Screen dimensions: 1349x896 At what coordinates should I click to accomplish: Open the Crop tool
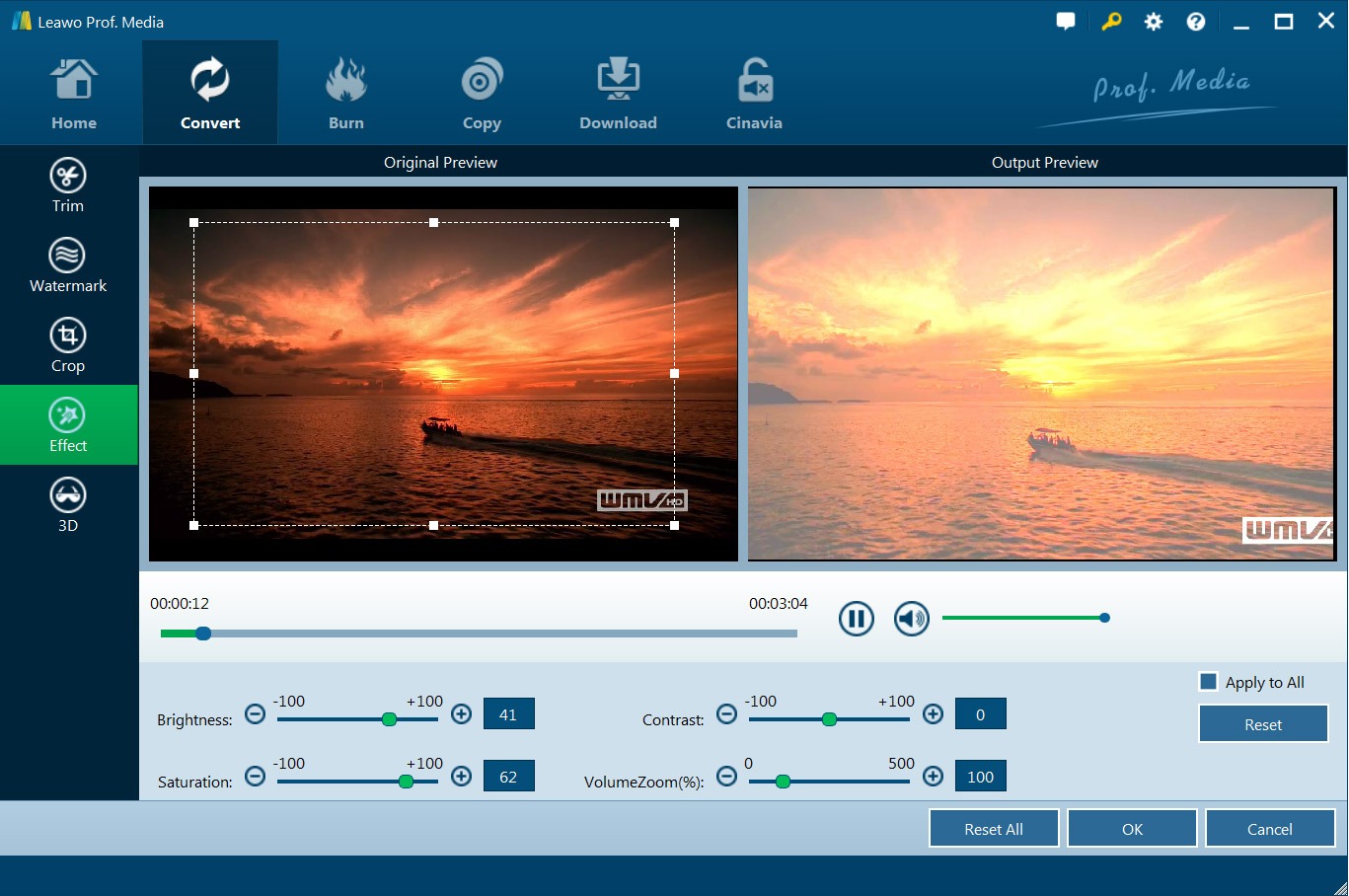pyautogui.click(x=68, y=345)
